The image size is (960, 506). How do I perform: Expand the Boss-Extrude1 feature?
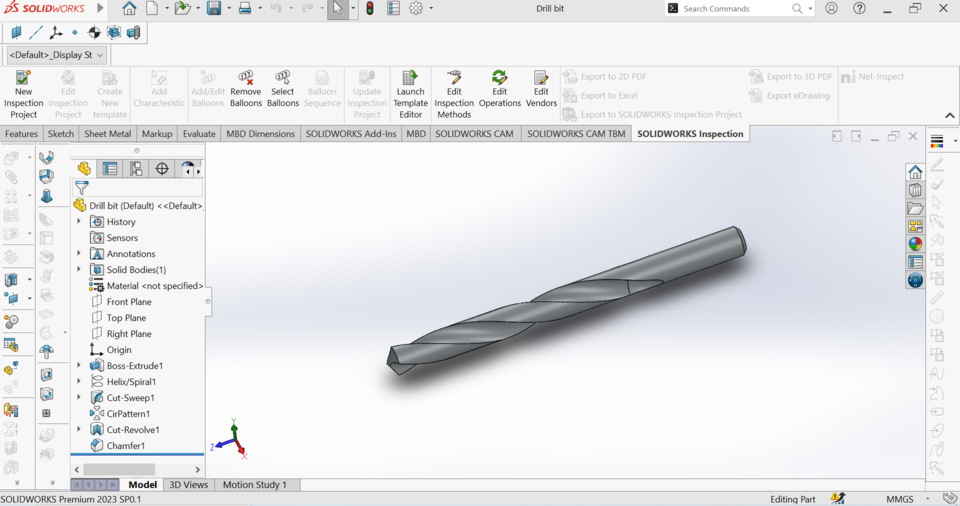79,365
